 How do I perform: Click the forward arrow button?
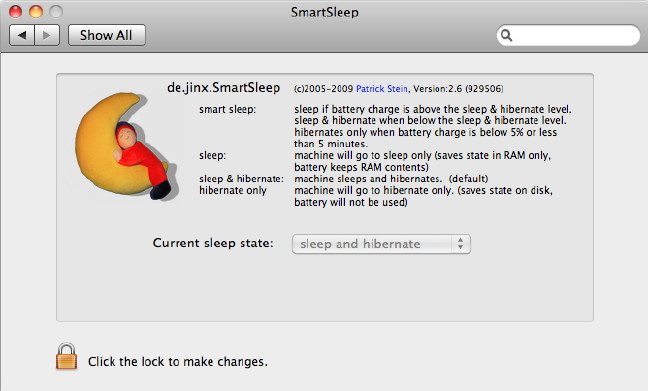pyautogui.click(x=47, y=35)
